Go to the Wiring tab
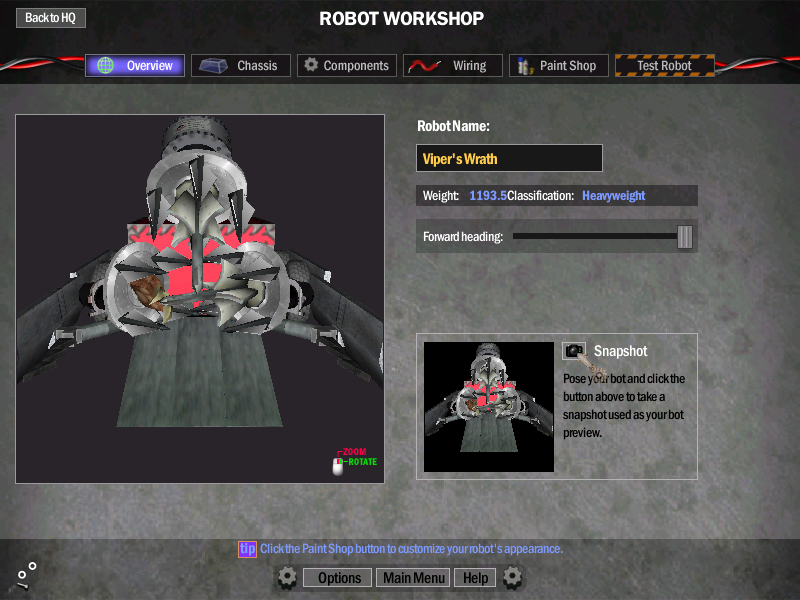Viewport: 800px width, 600px height. pyautogui.click(x=453, y=65)
